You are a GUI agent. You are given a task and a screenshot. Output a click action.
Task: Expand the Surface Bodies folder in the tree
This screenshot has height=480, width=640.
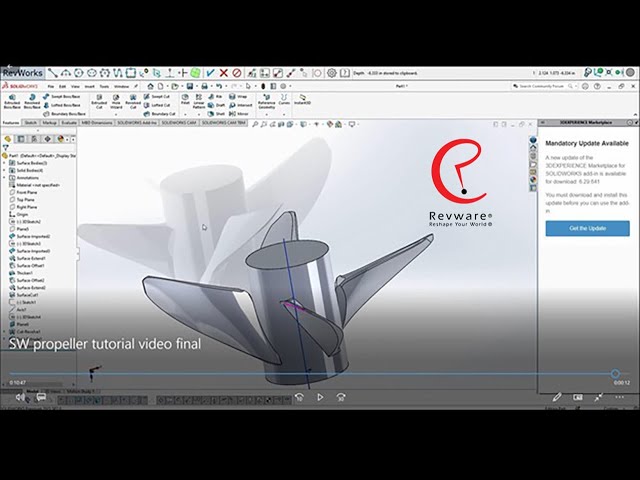4,163
